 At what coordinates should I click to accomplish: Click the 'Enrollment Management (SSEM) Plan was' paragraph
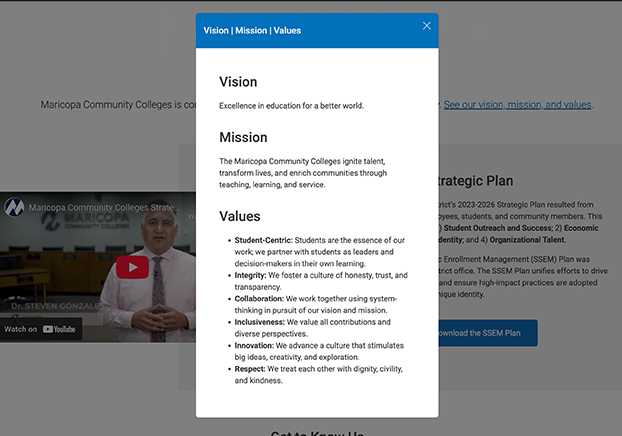(x=523, y=277)
